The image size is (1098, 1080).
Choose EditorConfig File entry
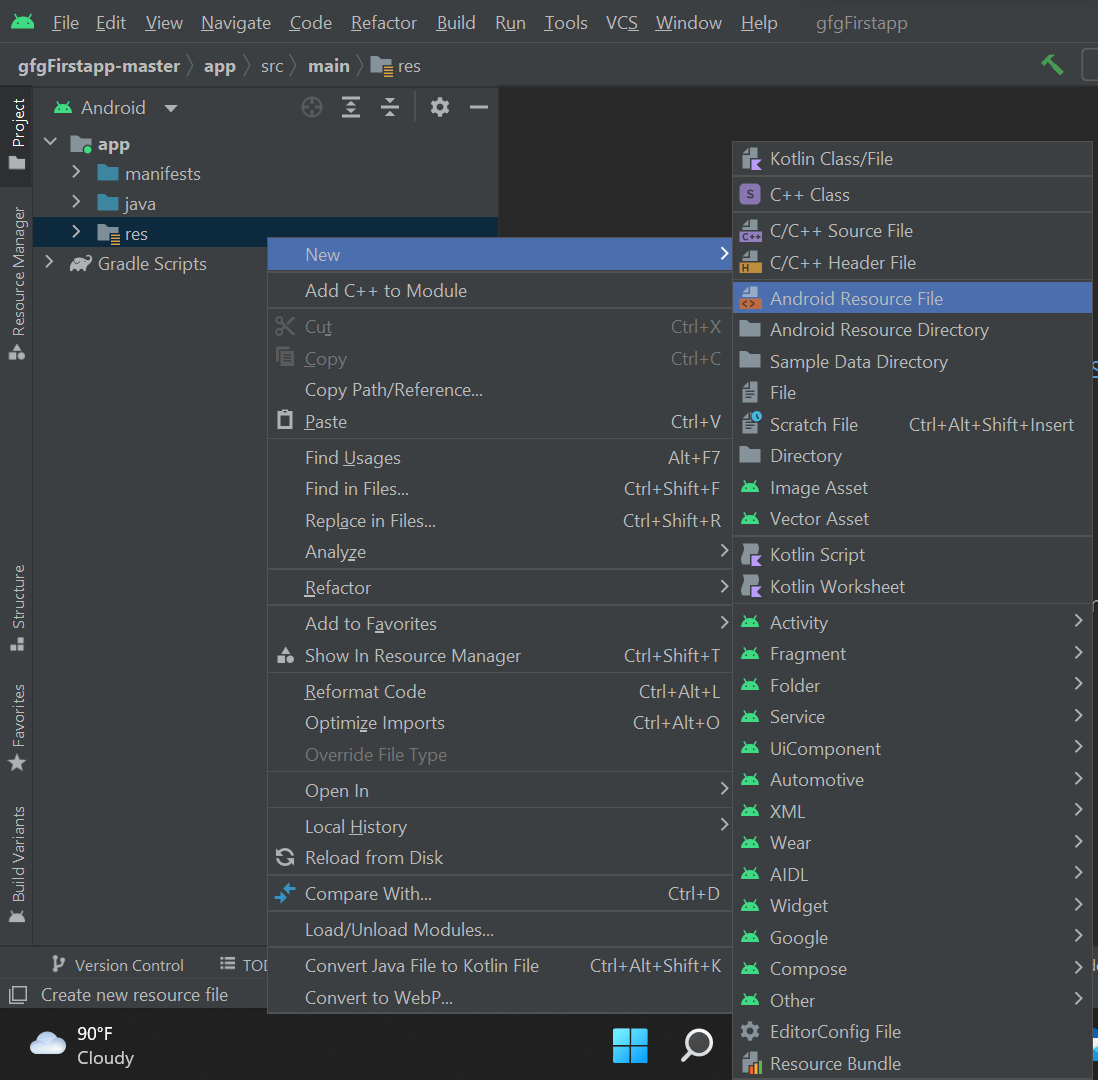click(912, 1032)
